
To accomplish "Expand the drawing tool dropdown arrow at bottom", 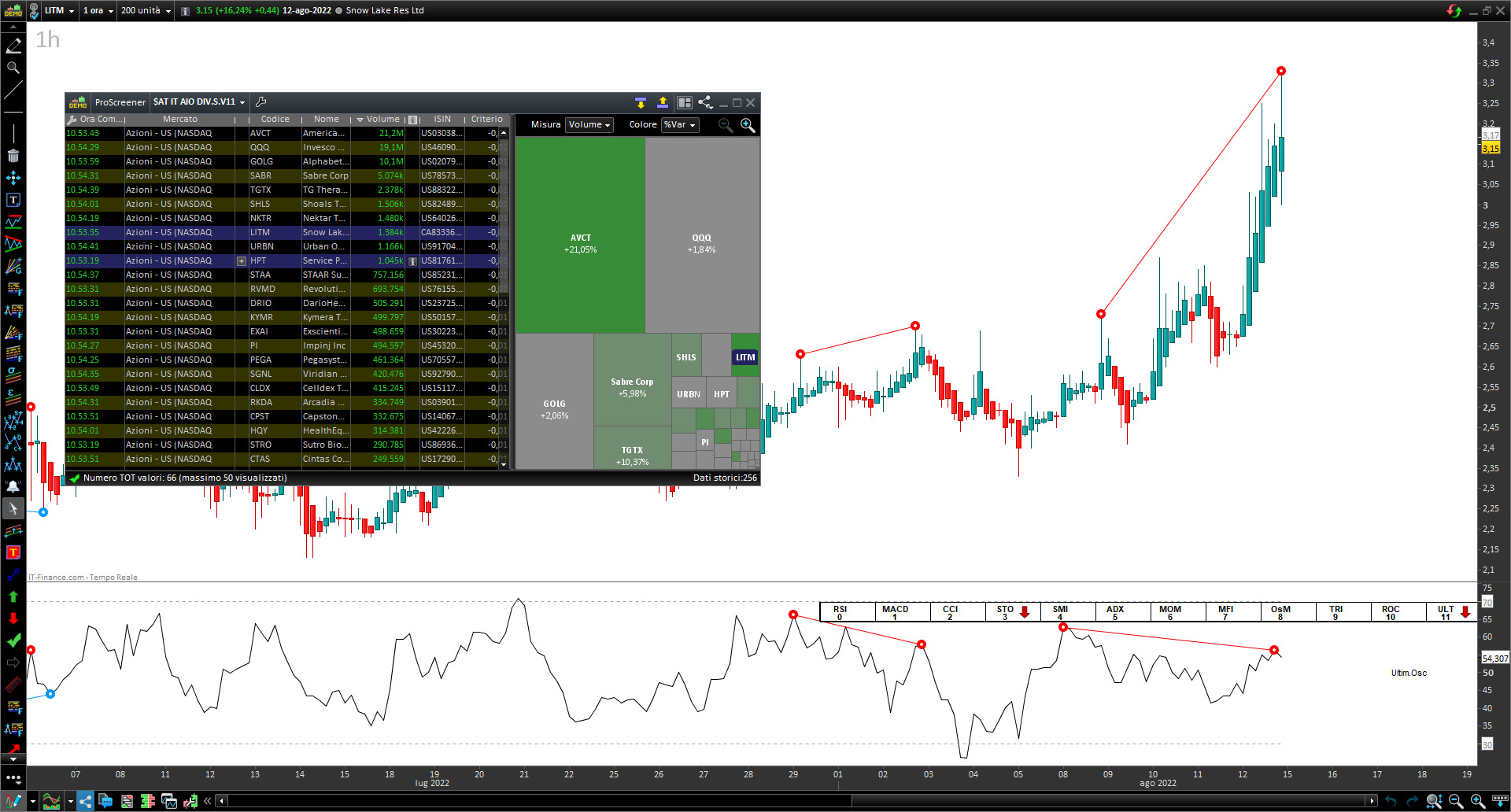I will click(33, 801).
